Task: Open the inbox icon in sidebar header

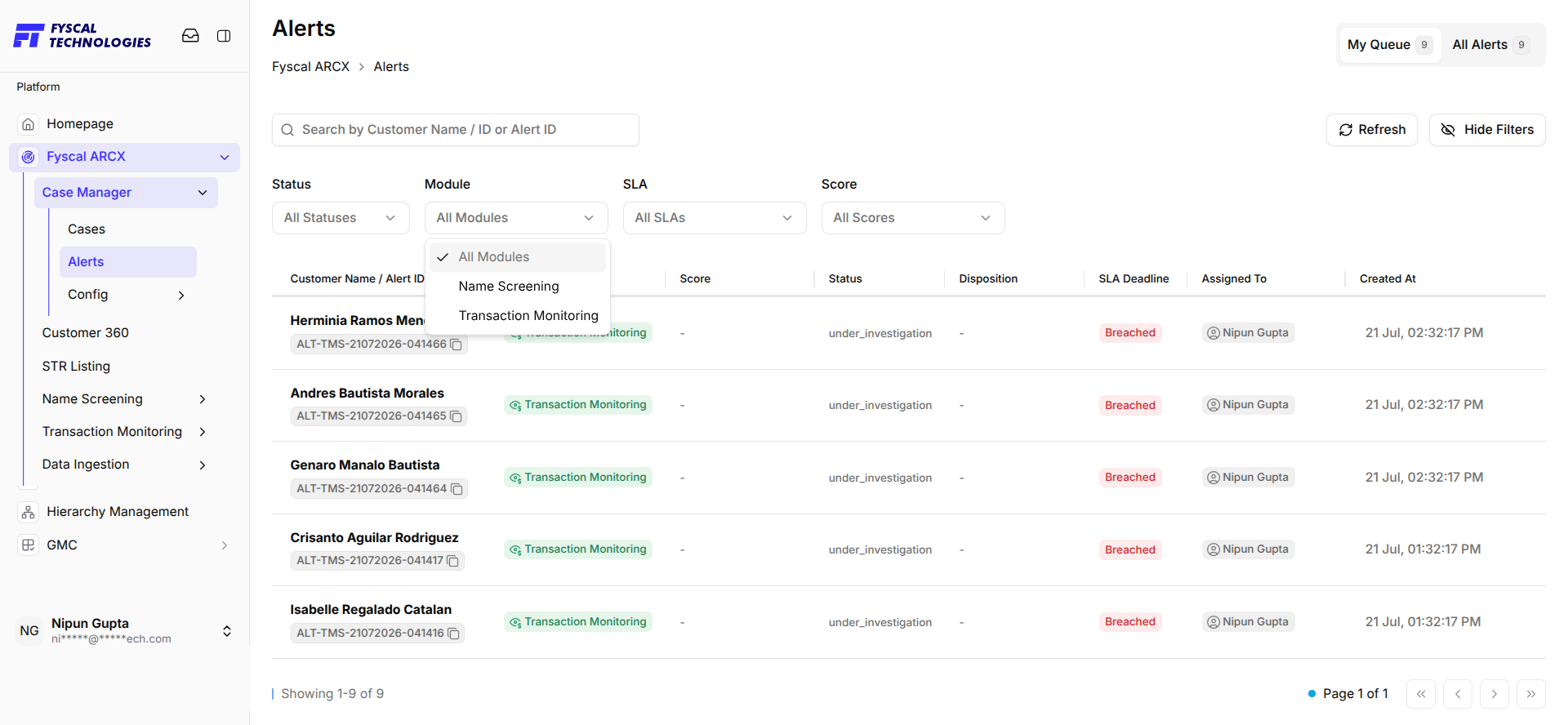Action: tap(190, 36)
